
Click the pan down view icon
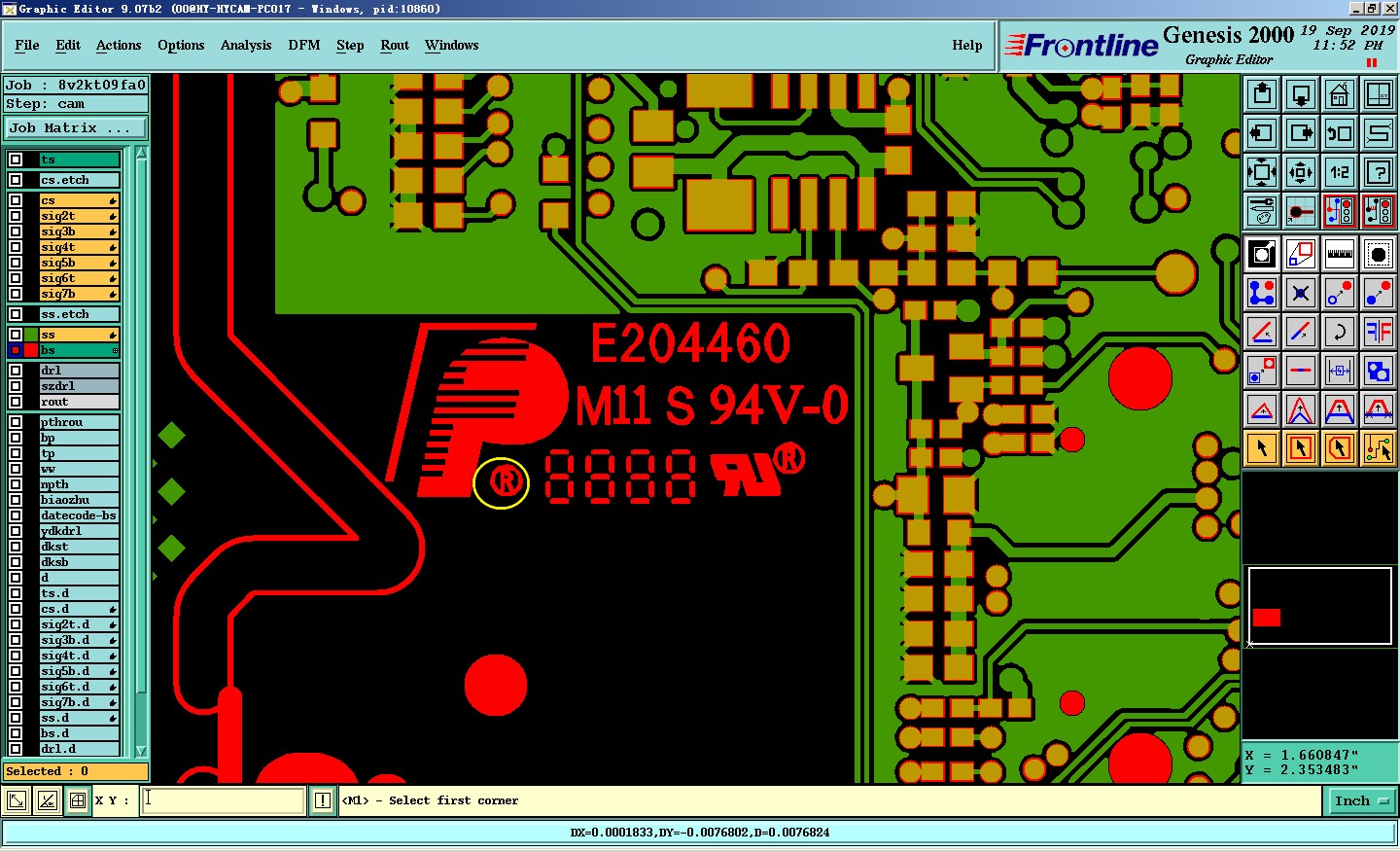click(1301, 95)
